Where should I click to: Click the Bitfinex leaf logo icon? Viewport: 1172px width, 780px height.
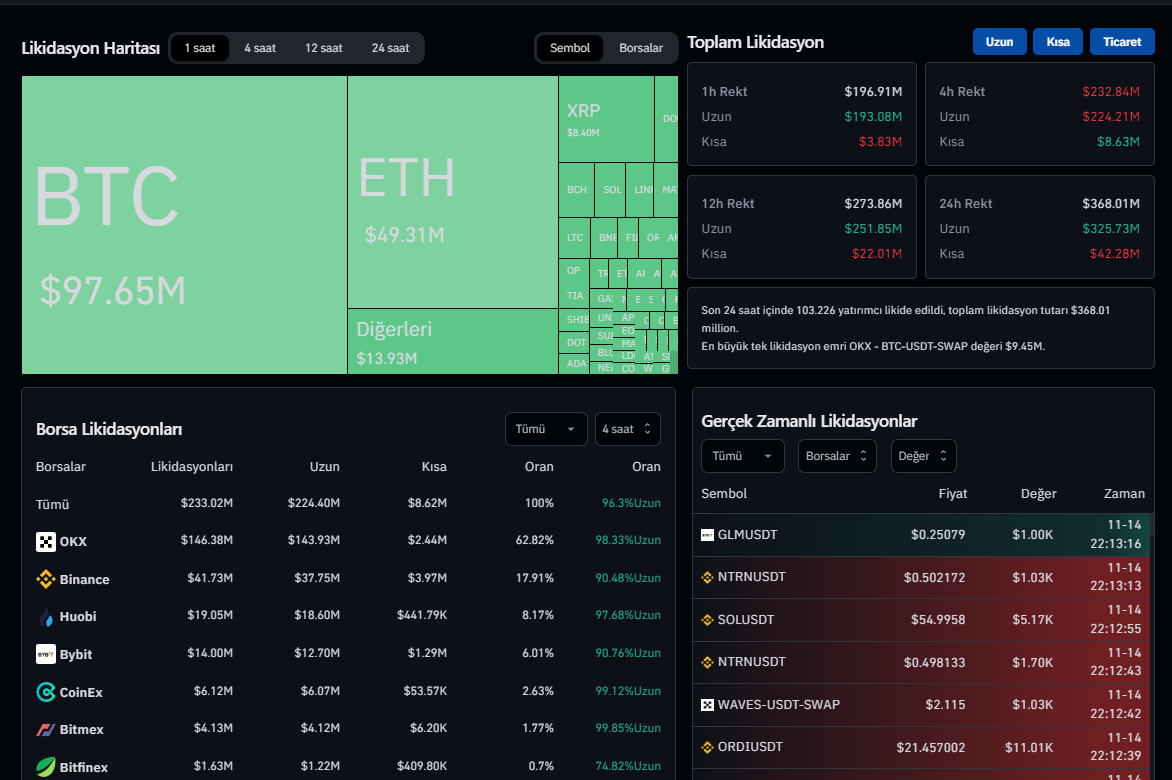coord(46,767)
